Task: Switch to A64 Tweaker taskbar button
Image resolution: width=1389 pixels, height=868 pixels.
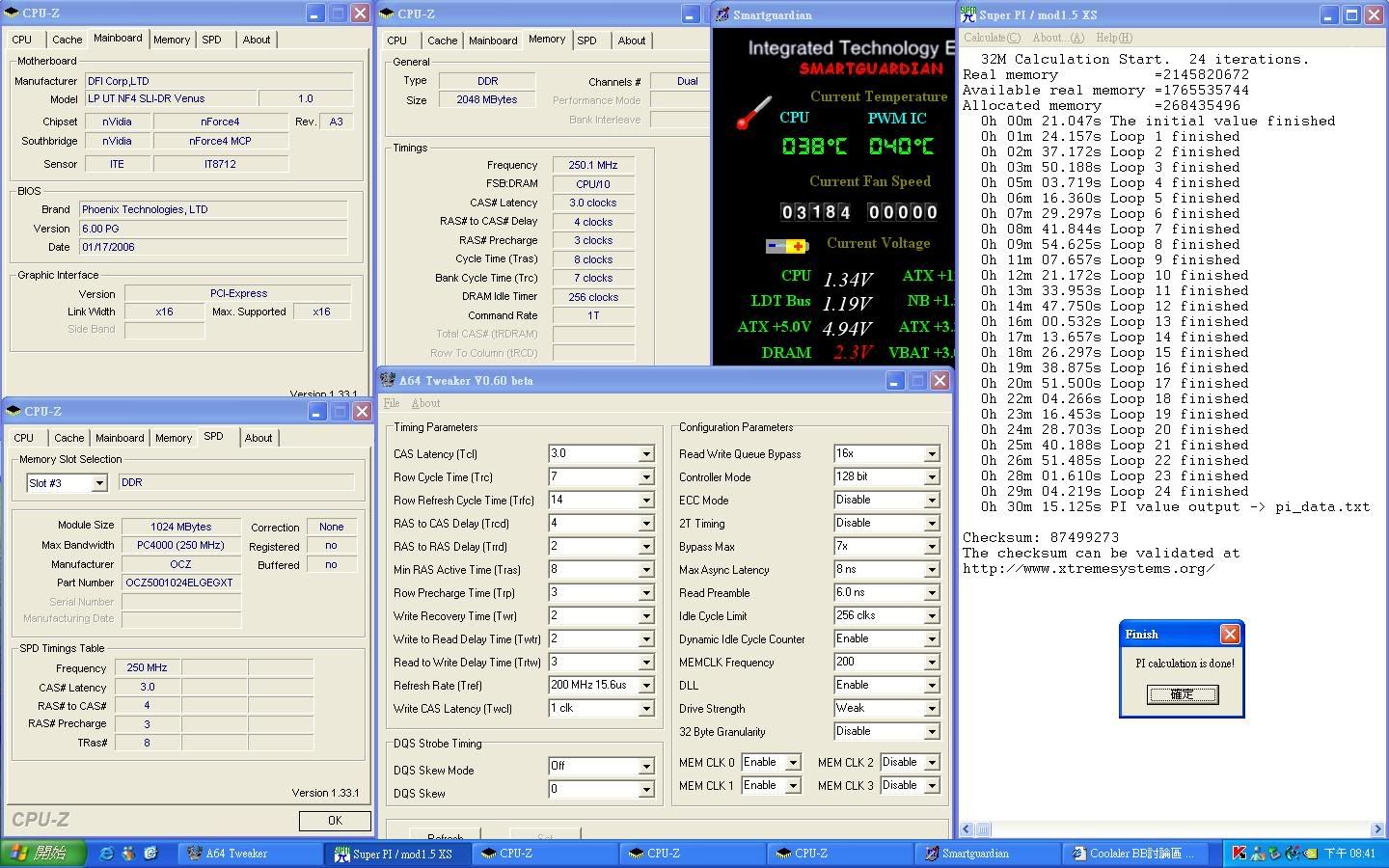Action: (251, 854)
